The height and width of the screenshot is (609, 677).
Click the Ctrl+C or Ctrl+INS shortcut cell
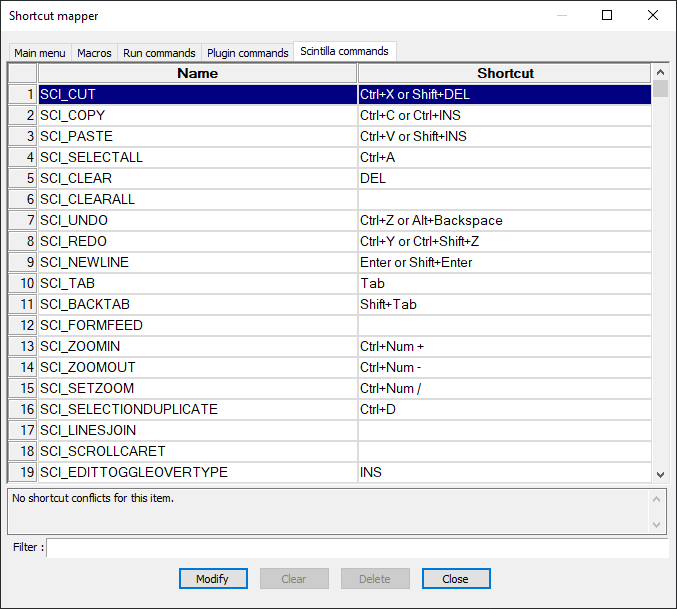505,115
